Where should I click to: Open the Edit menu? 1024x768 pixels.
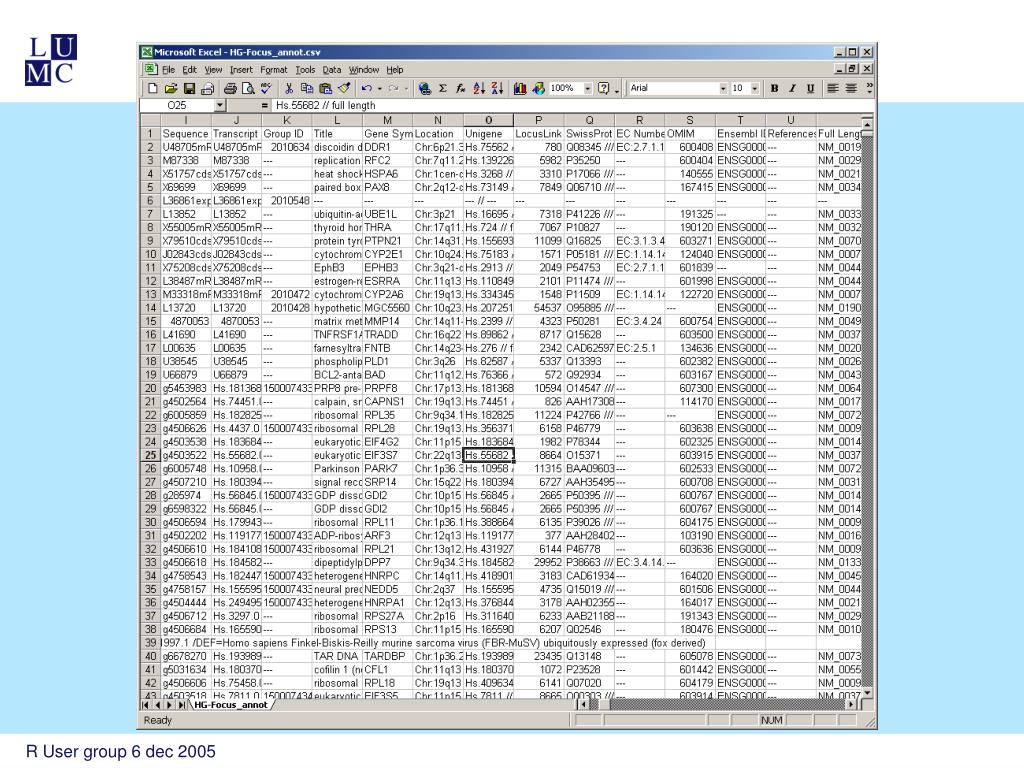tap(189, 70)
